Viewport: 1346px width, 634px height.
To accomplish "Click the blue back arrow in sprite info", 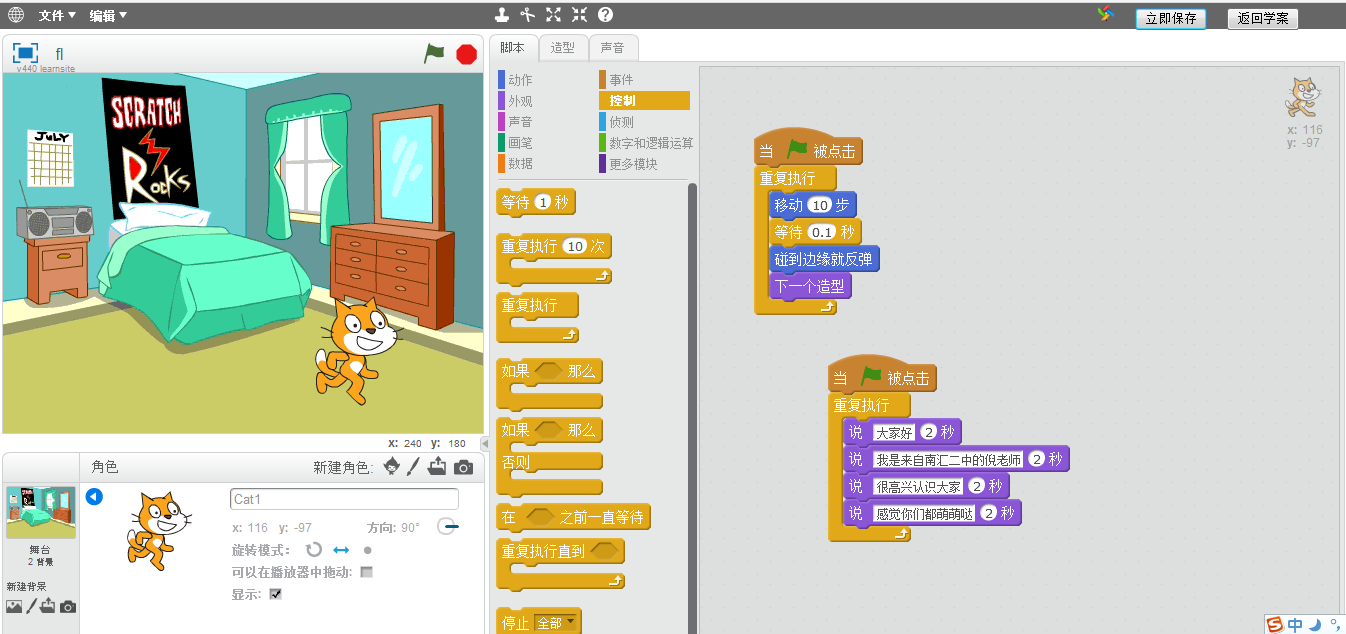I will click(94, 497).
